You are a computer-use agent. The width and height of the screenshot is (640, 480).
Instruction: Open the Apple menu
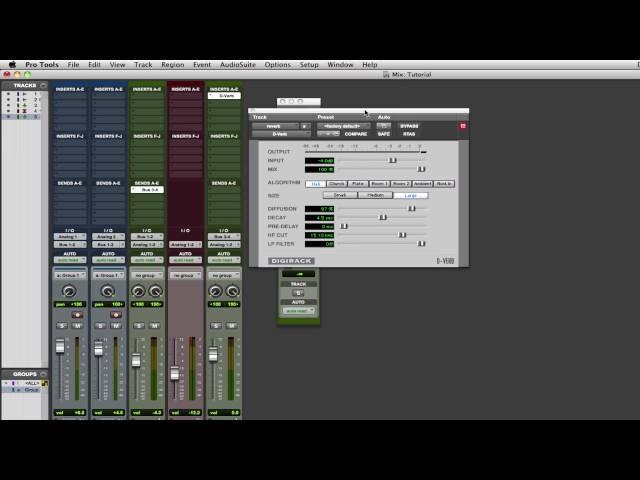pos(13,64)
